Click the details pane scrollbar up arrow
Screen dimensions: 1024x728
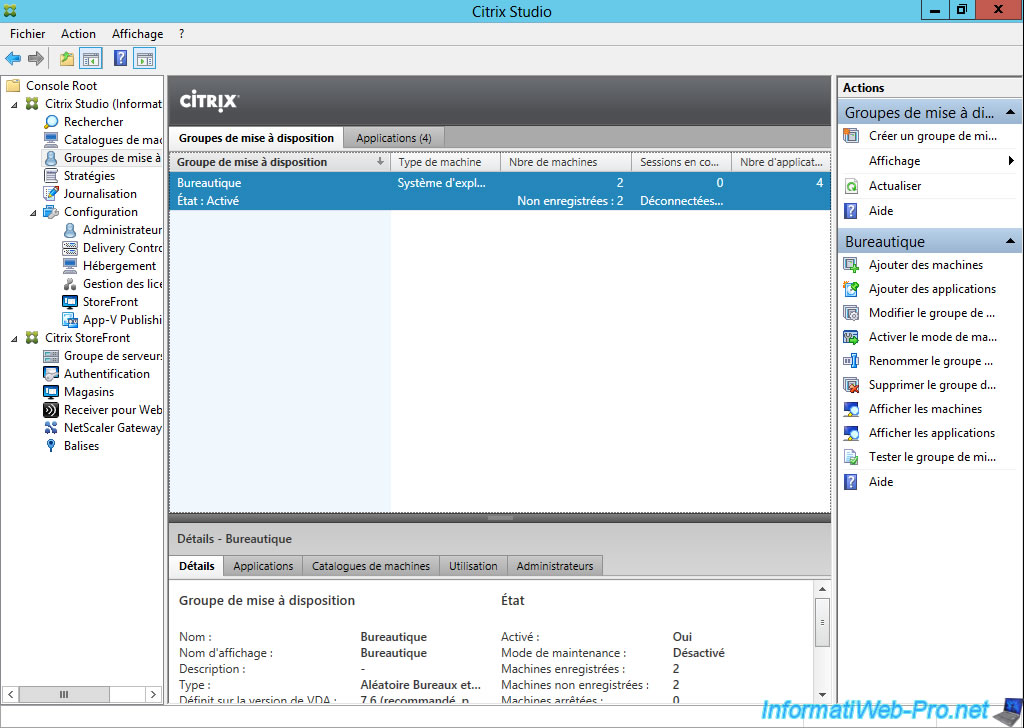(x=822, y=590)
